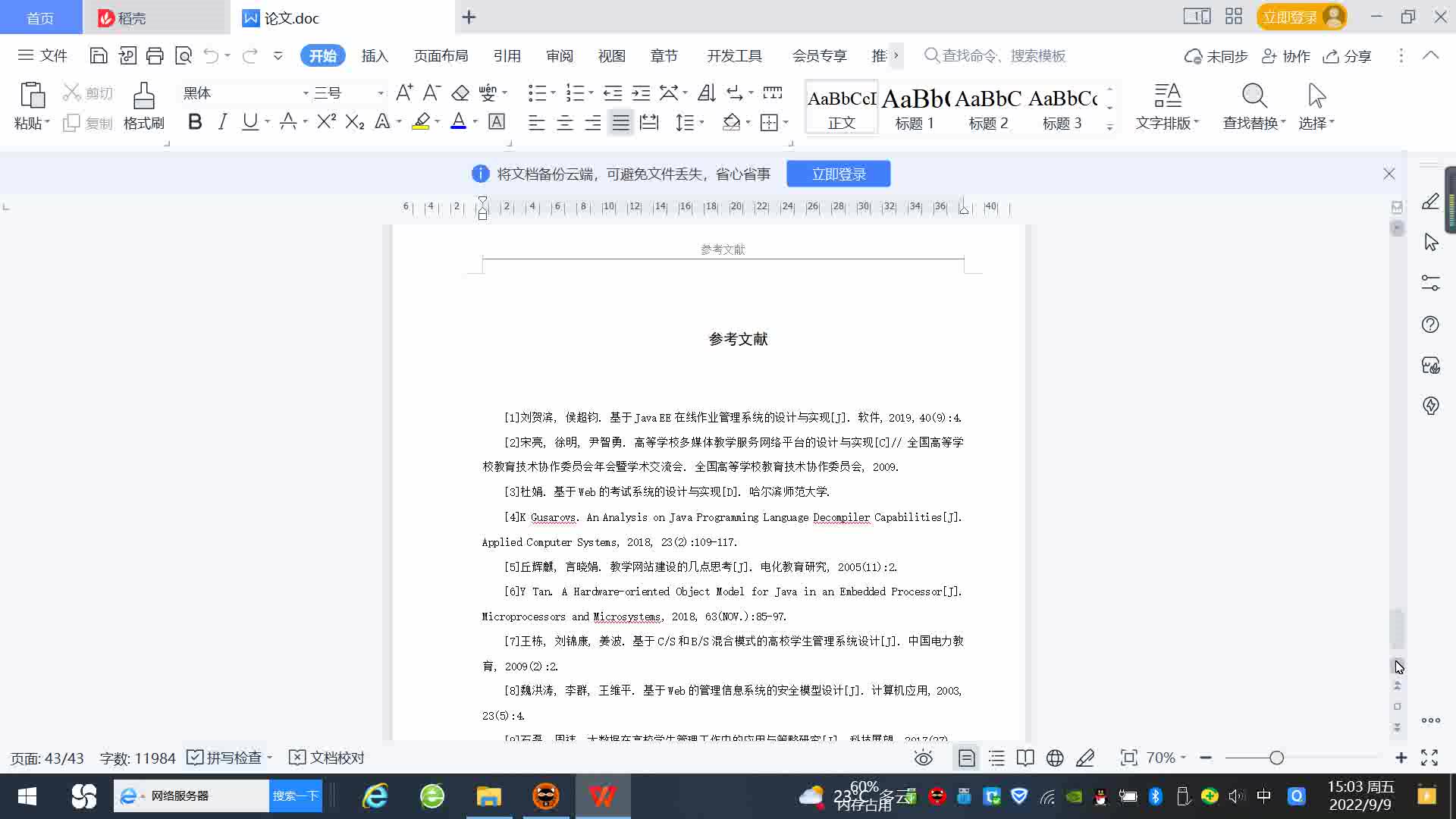The width and height of the screenshot is (1456, 819).
Task: Toggle bold formatting
Action: pos(195,122)
